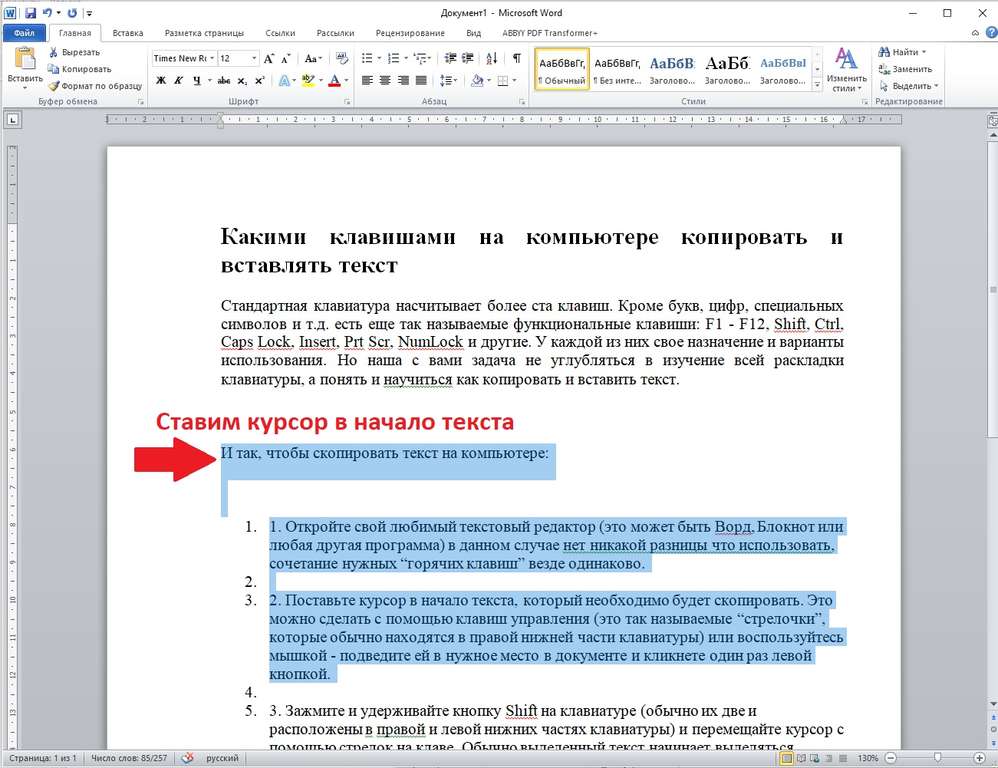
Task: Click the Shading paint bucket icon
Action: (476, 81)
